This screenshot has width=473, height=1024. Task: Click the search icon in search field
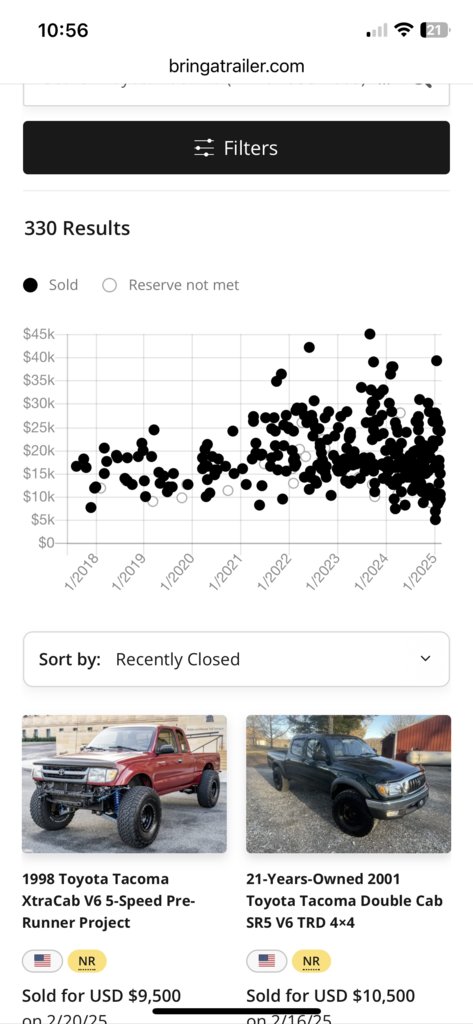(x=423, y=83)
